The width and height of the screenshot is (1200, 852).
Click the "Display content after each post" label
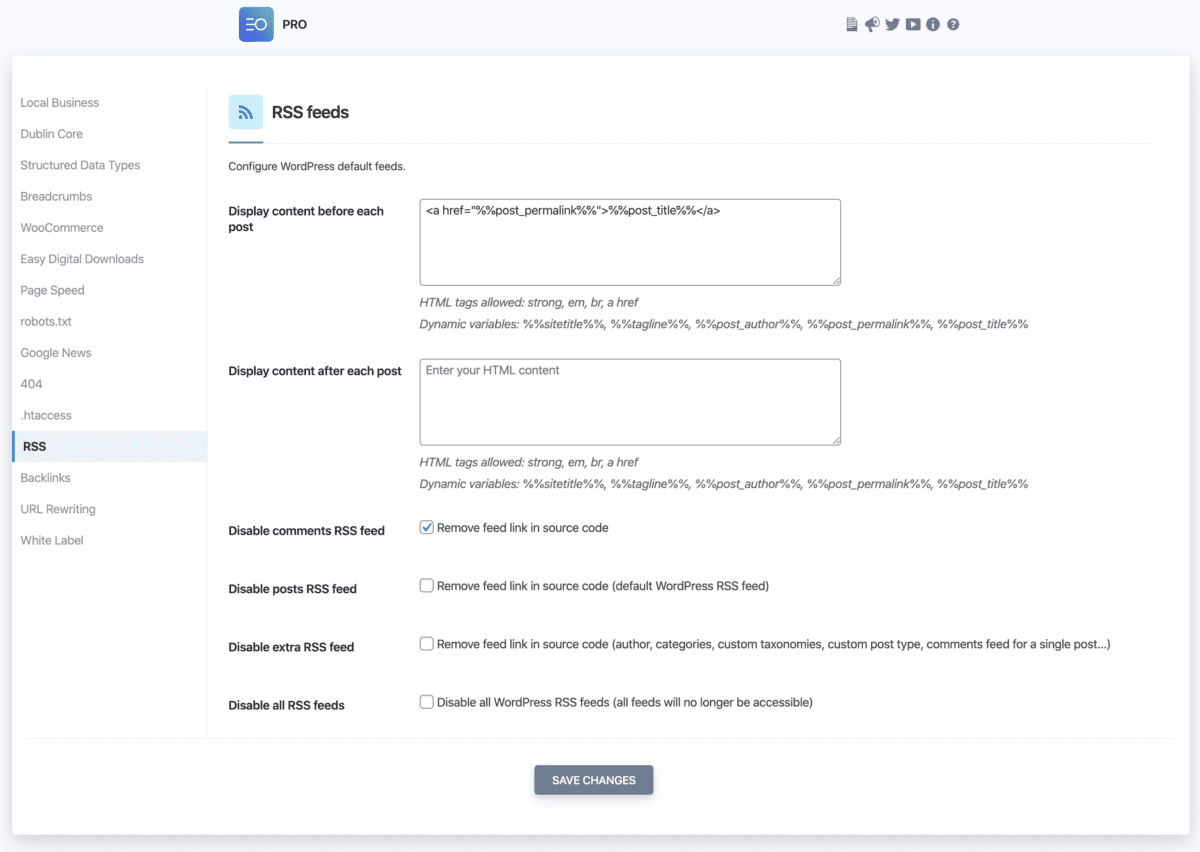coord(315,371)
